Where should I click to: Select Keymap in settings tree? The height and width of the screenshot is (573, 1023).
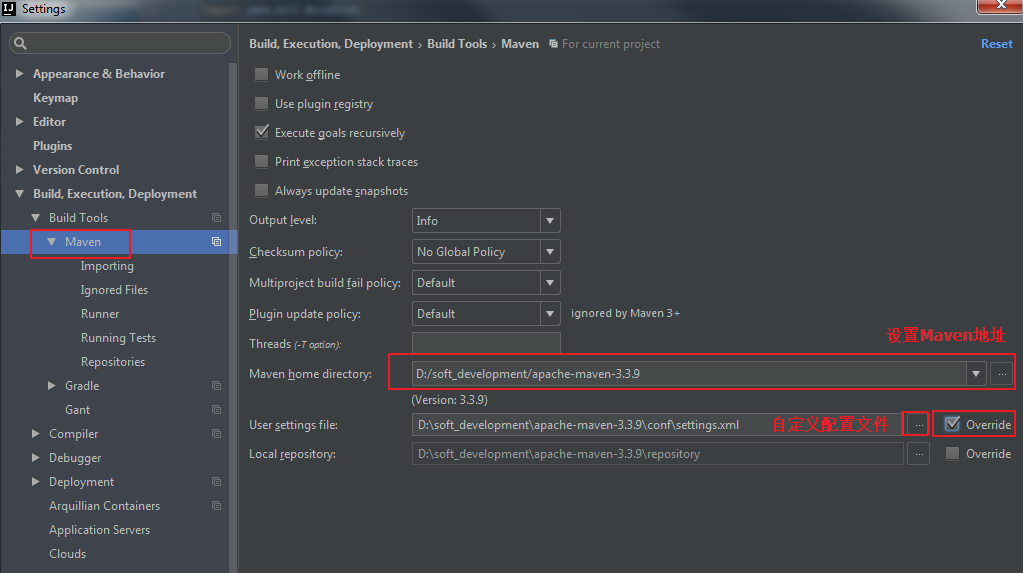[55, 98]
